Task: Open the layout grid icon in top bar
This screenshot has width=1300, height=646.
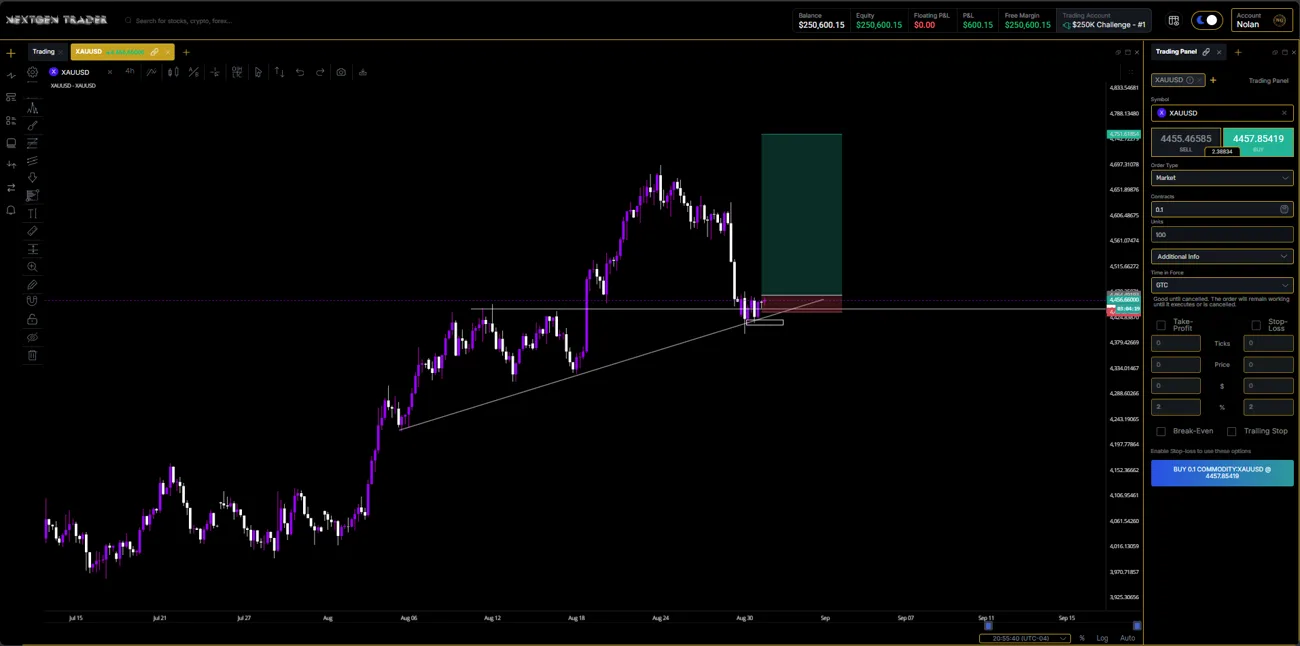Action: (1173, 20)
